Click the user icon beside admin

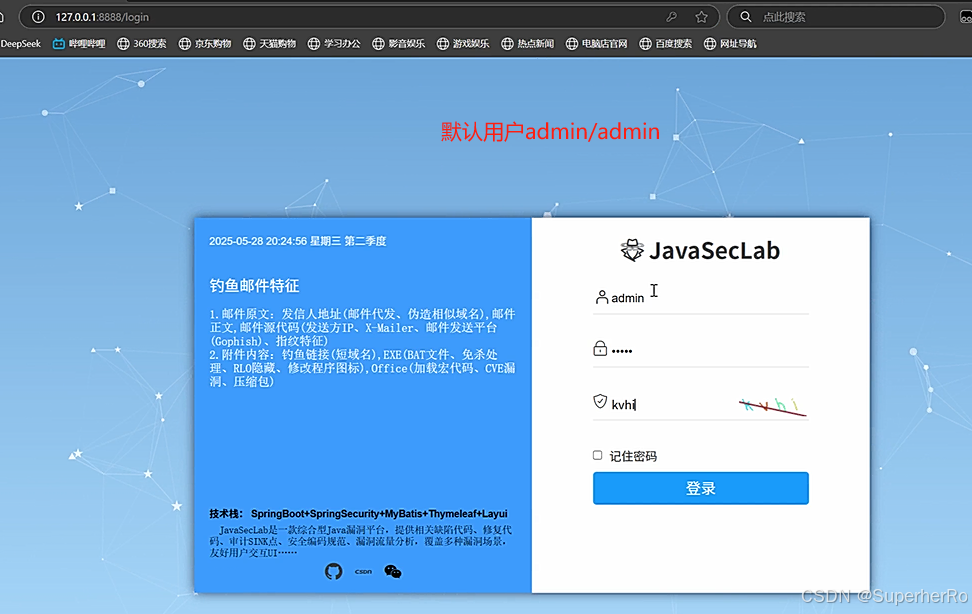coord(601,297)
